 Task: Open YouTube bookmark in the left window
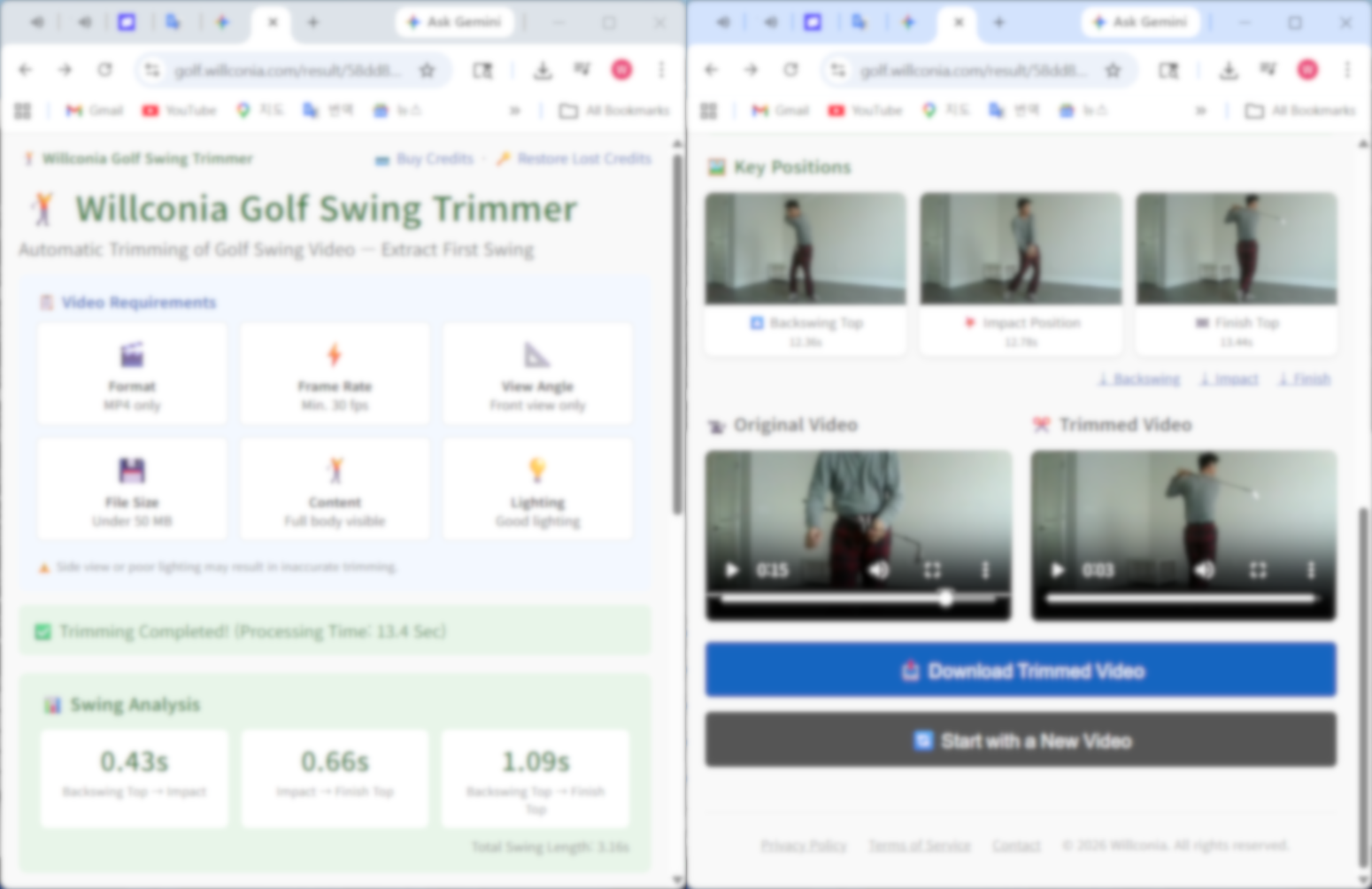pos(180,111)
